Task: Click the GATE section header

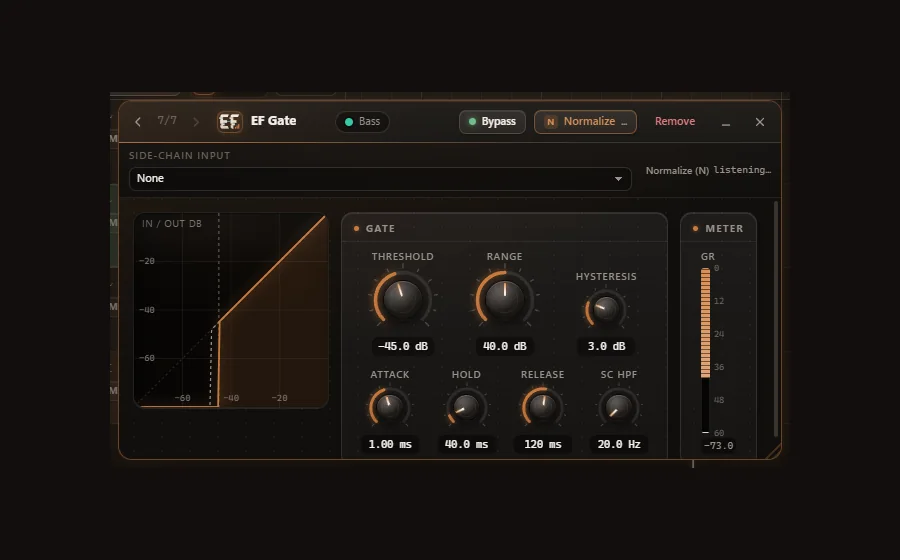Action: tap(504, 228)
